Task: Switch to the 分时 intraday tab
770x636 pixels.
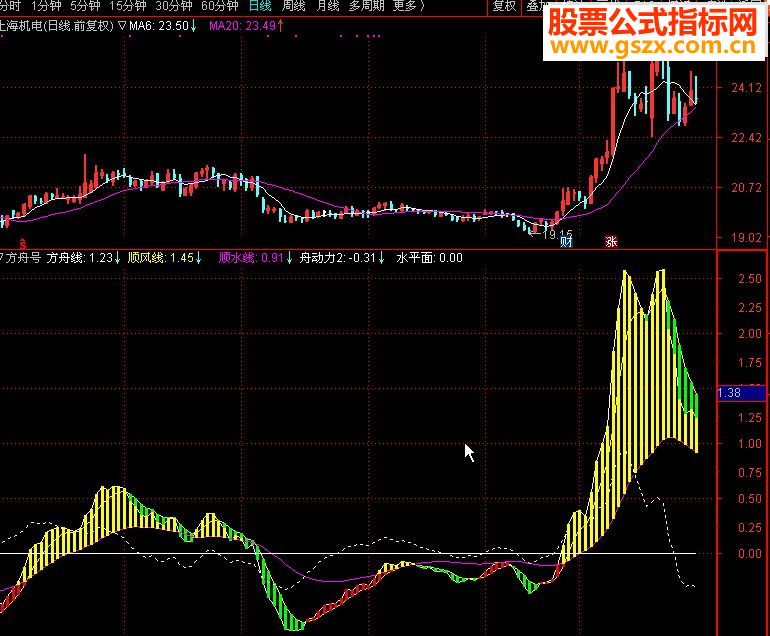Action: (10, 6)
